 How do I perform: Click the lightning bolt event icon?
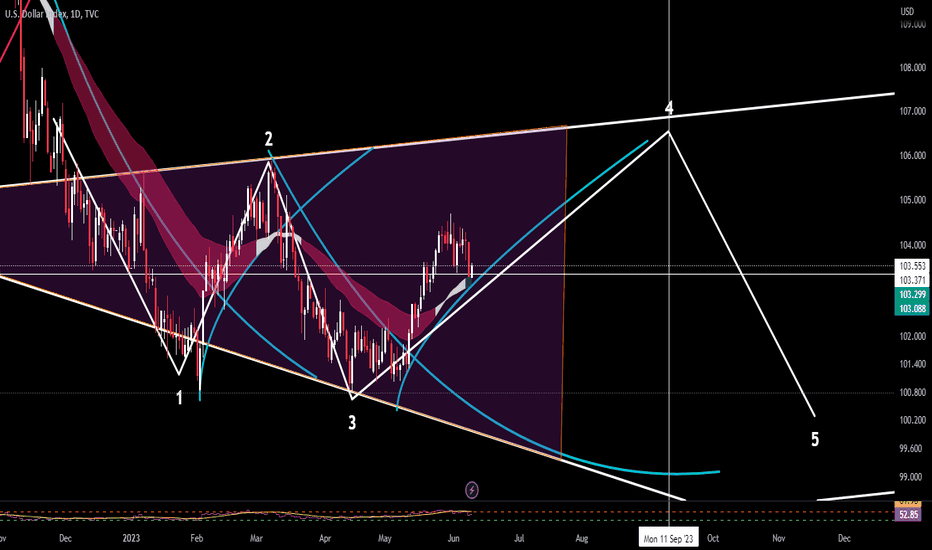tap(471, 490)
